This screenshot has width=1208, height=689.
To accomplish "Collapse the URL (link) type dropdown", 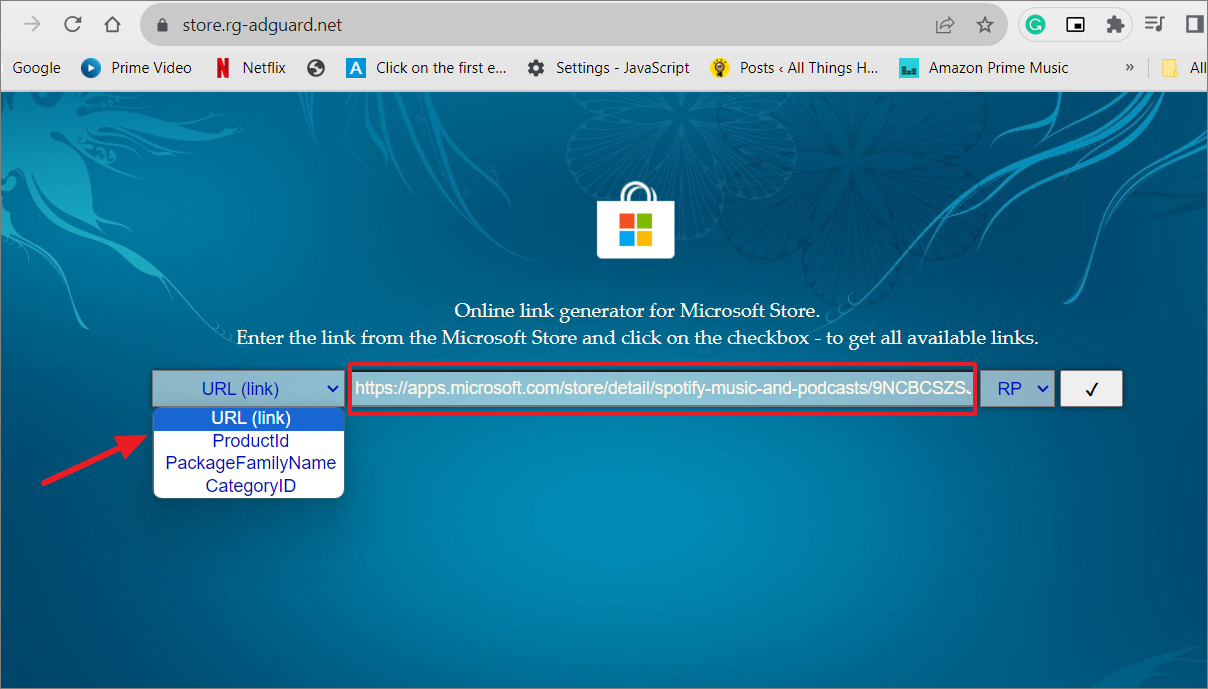I will [248, 389].
